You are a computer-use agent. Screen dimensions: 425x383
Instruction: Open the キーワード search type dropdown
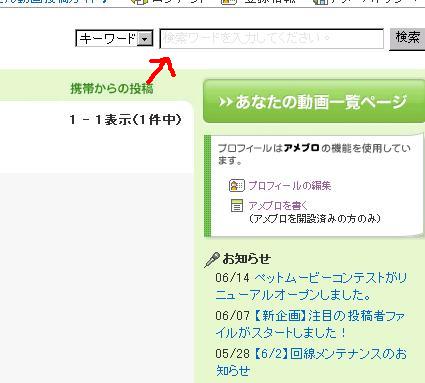click(114, 39)
